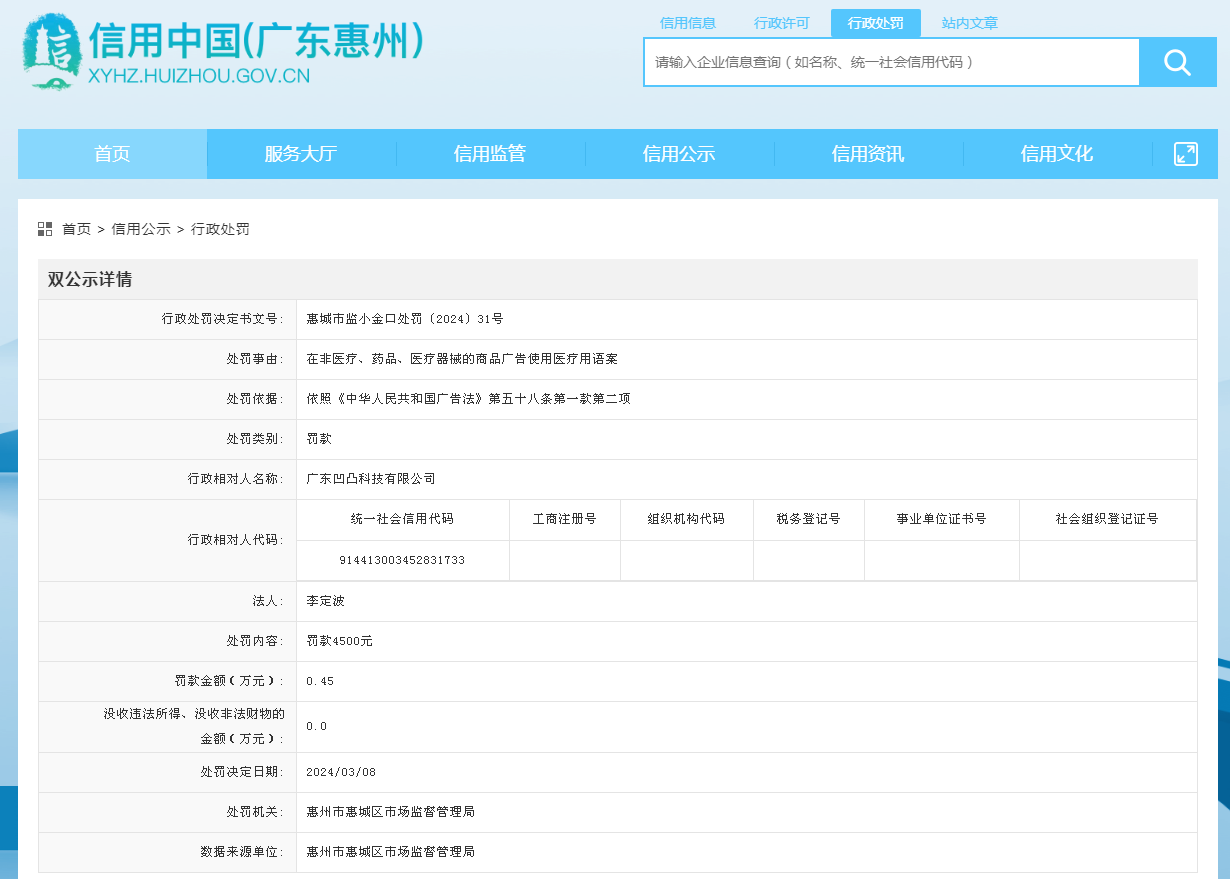Click the magnifier search button
This screenshot has width=1230, height=879.
tap(1177, 63)
